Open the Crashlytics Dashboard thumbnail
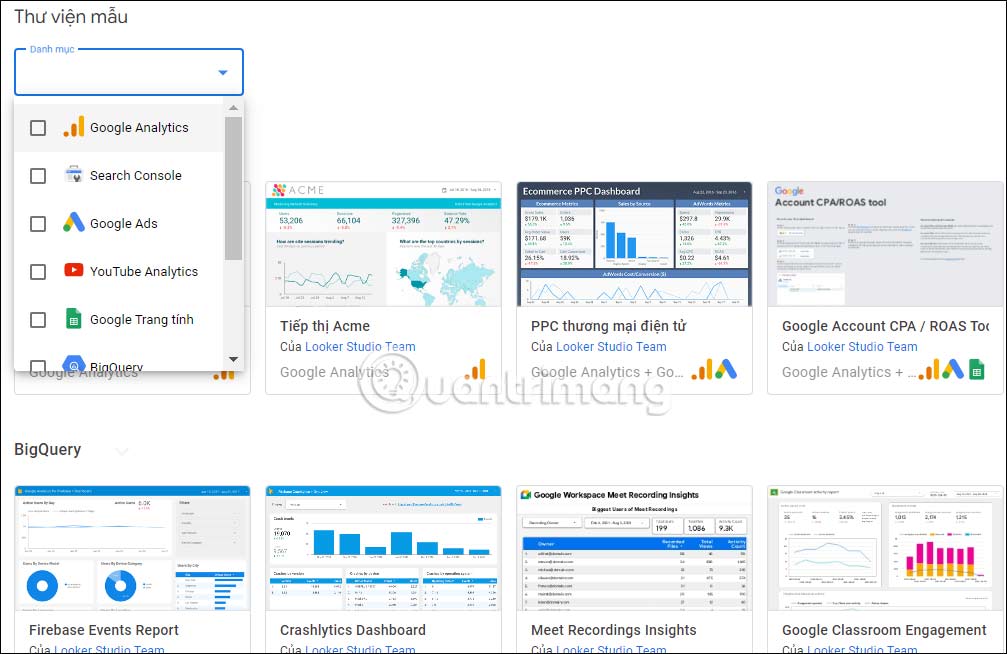 (383, 548)
